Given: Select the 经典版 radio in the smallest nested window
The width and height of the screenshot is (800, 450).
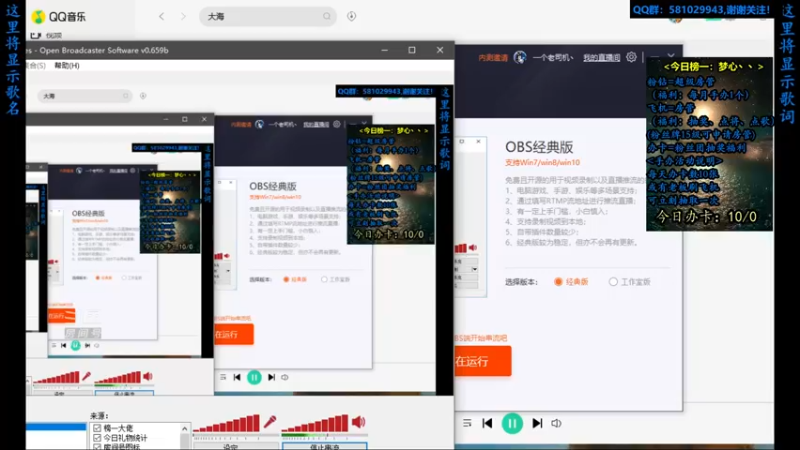Looking at the screenshot, I should [x=97, y=278].
